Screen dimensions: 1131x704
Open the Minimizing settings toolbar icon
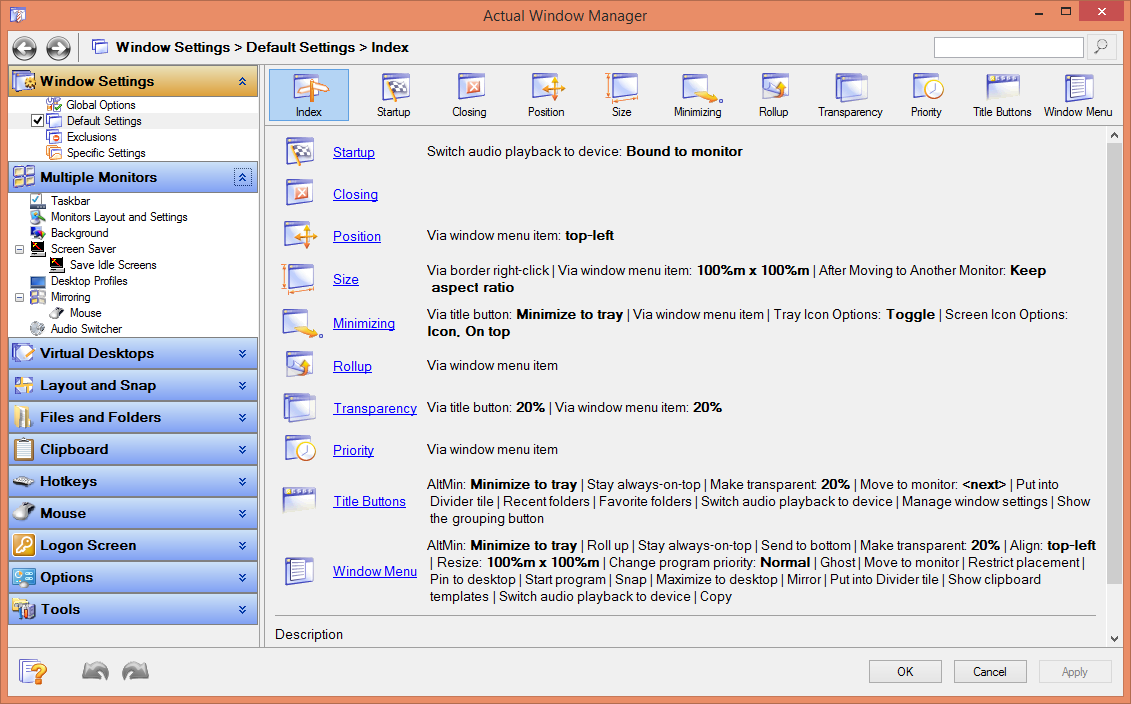point(697,95)
